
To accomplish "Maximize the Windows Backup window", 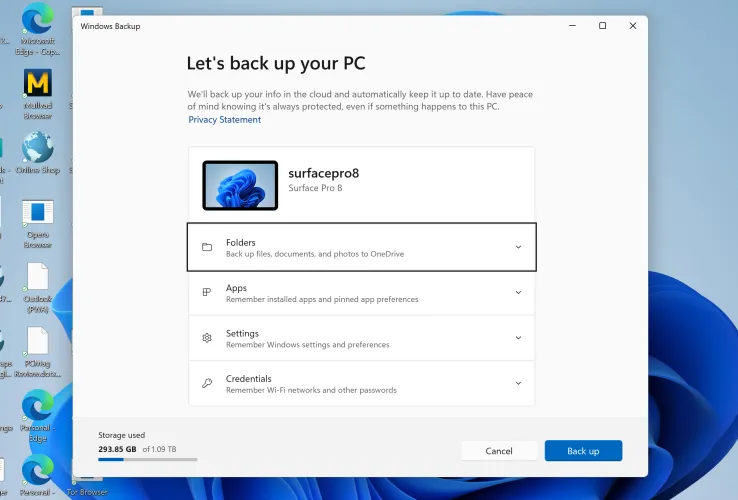I will click(x=602, y=26).
